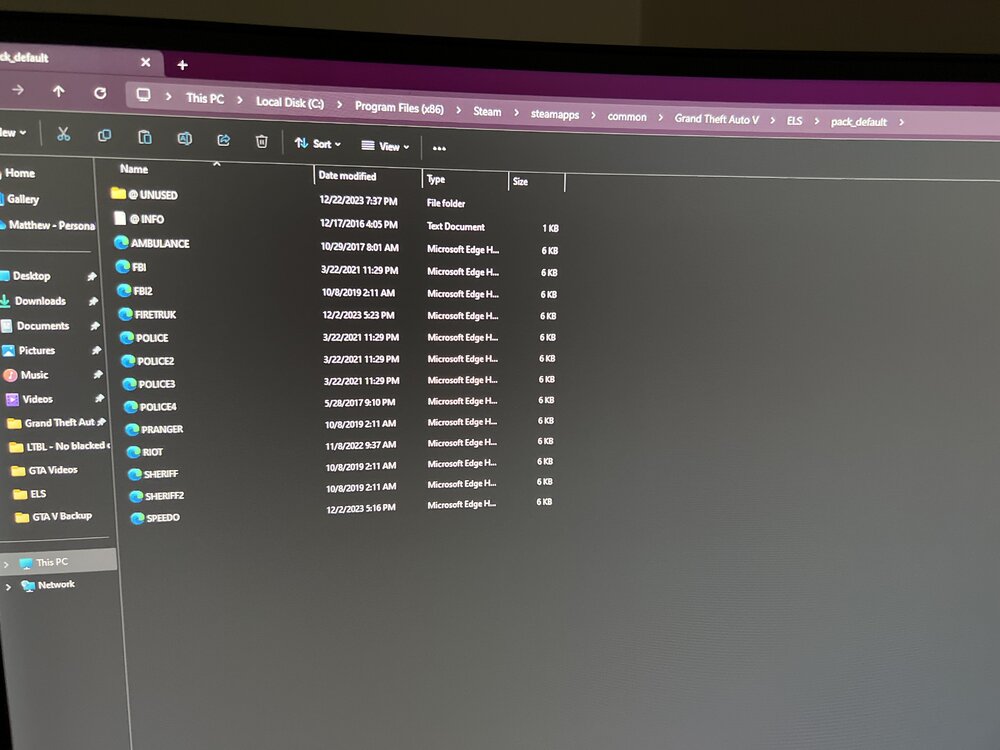Open the Sort dropdown

pos(320,144)
